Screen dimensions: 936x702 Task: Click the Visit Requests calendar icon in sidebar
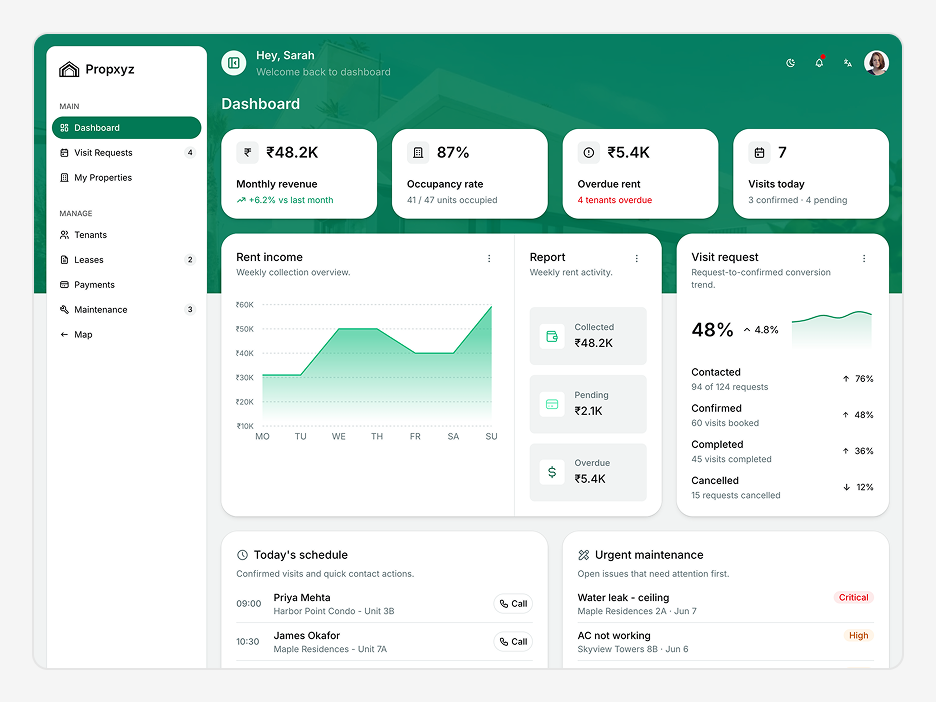[64, 153]
